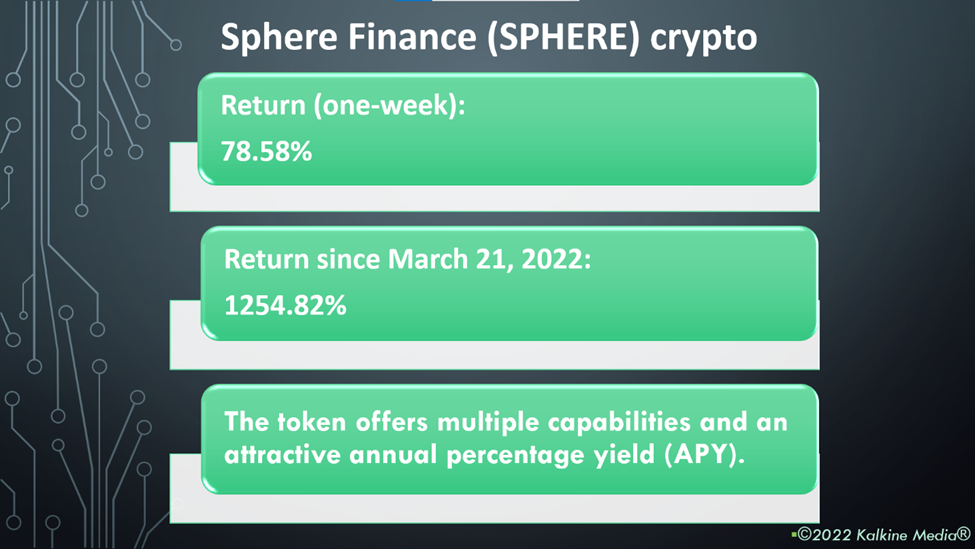Click the white segment of top bar

(506, 1)
